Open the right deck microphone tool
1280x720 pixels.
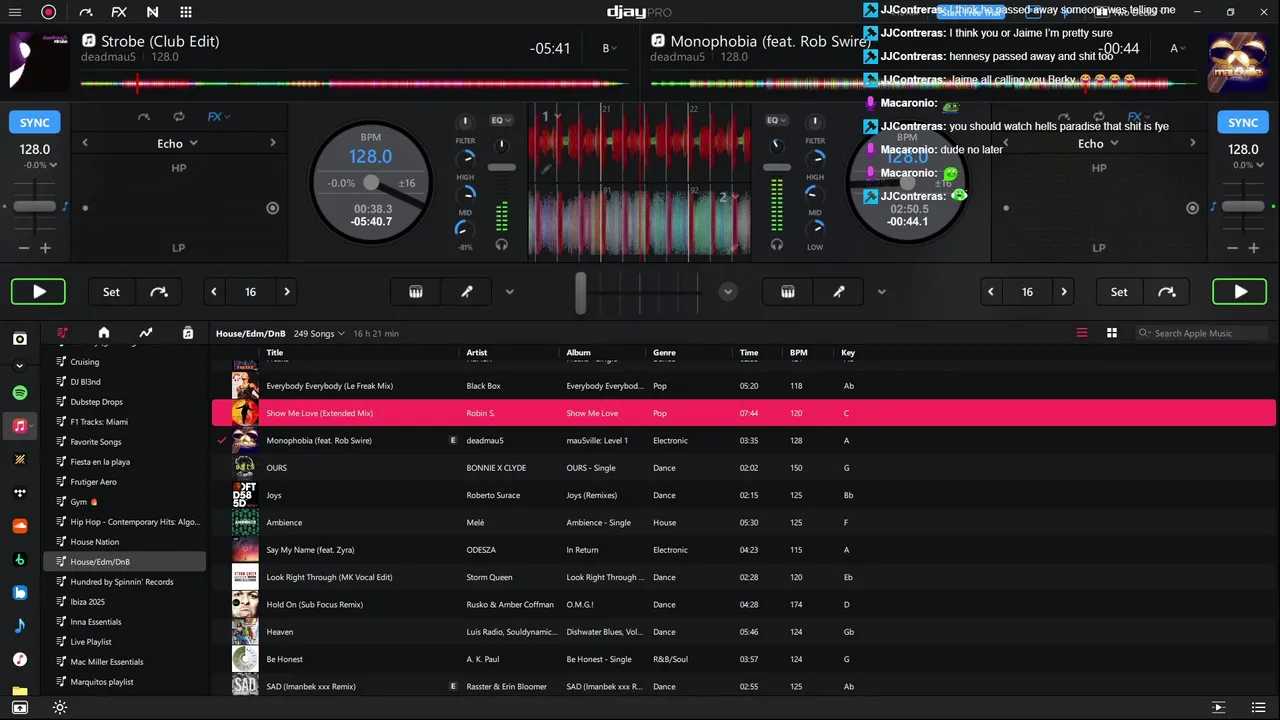coord(839,292)
